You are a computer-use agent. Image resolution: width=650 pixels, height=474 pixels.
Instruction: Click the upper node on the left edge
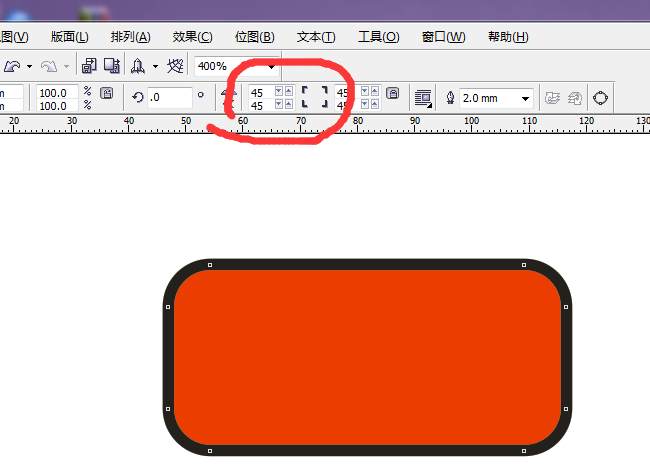[168, 307]
